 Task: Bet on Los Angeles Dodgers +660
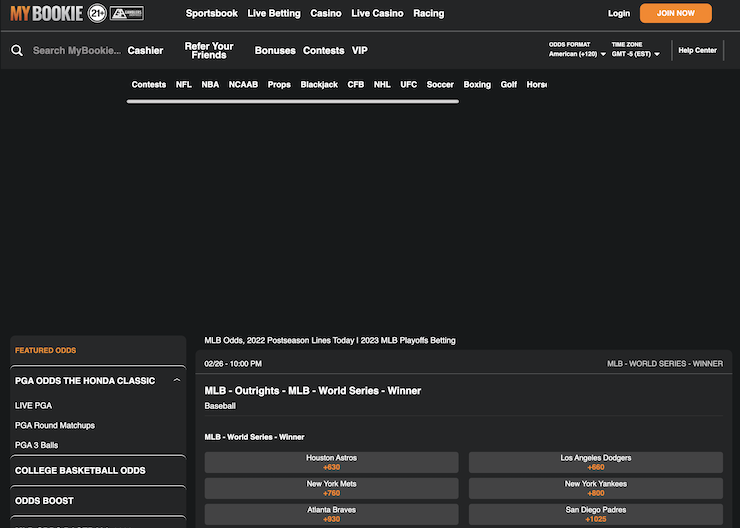[x=596, y=462]
